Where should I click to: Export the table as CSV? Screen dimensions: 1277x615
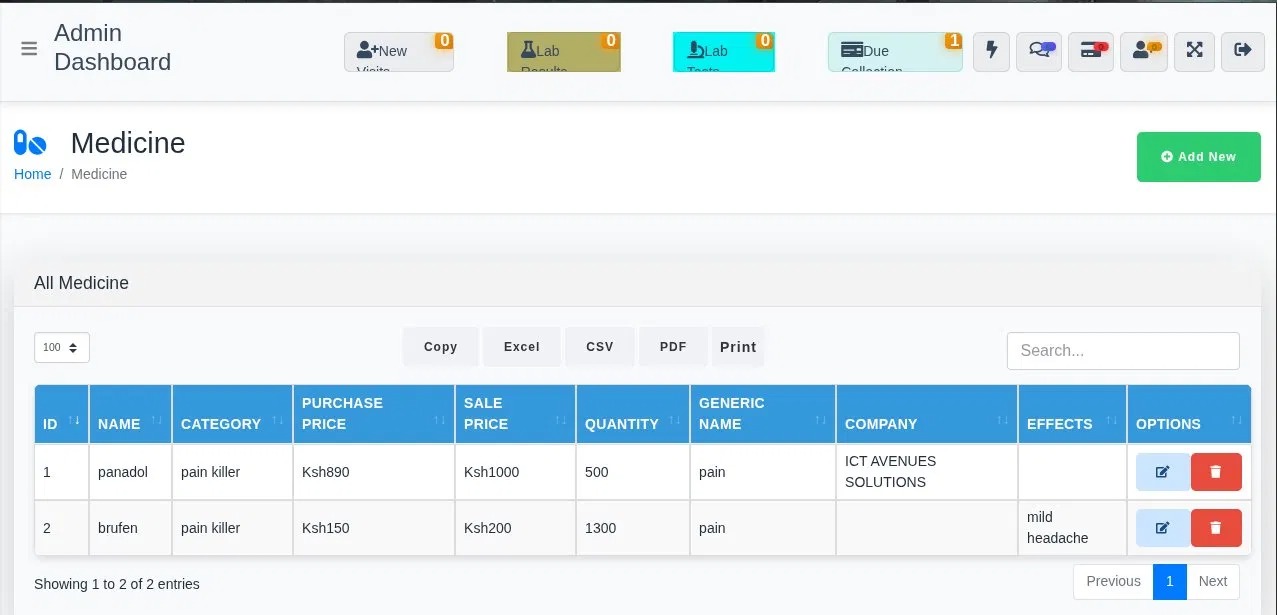click(600, 347)
